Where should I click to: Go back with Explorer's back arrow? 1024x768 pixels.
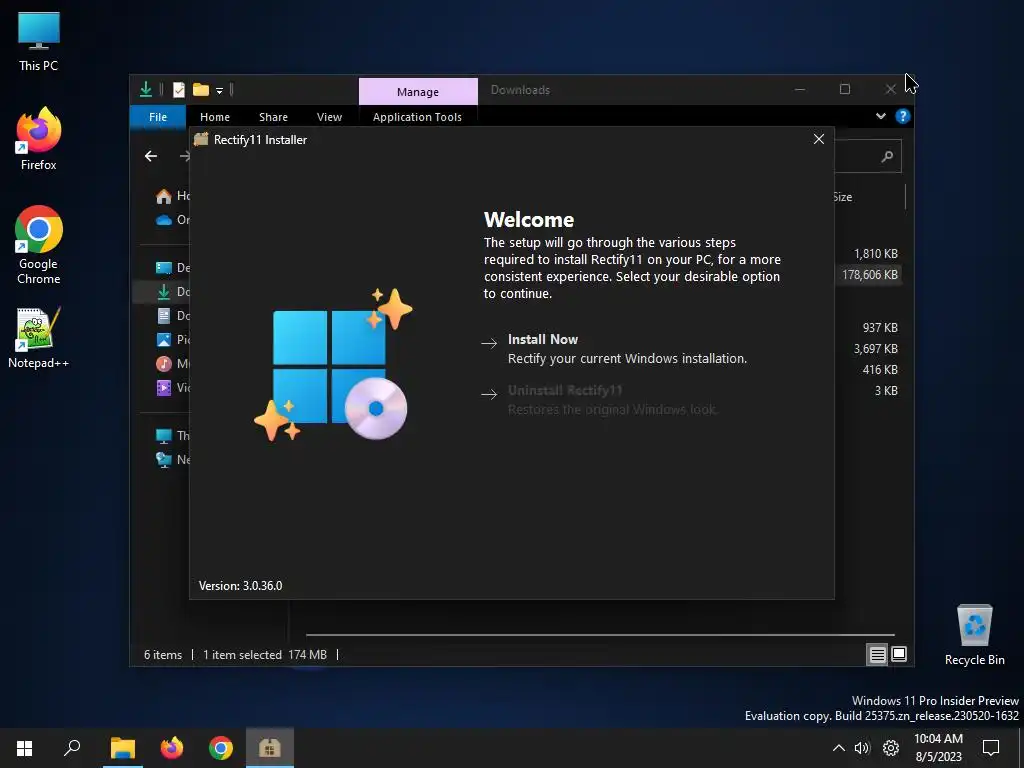pyautogui.click(x=151, y=156)
